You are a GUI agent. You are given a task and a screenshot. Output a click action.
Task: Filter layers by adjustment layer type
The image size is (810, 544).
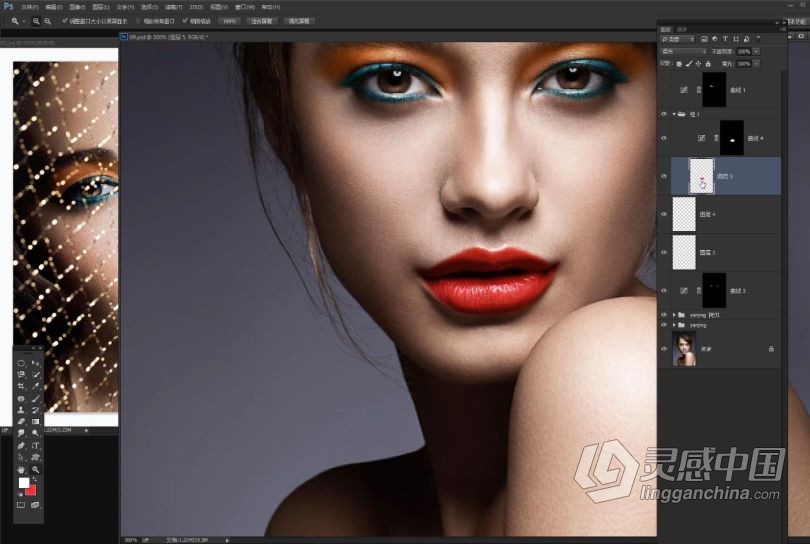[714, 39]
